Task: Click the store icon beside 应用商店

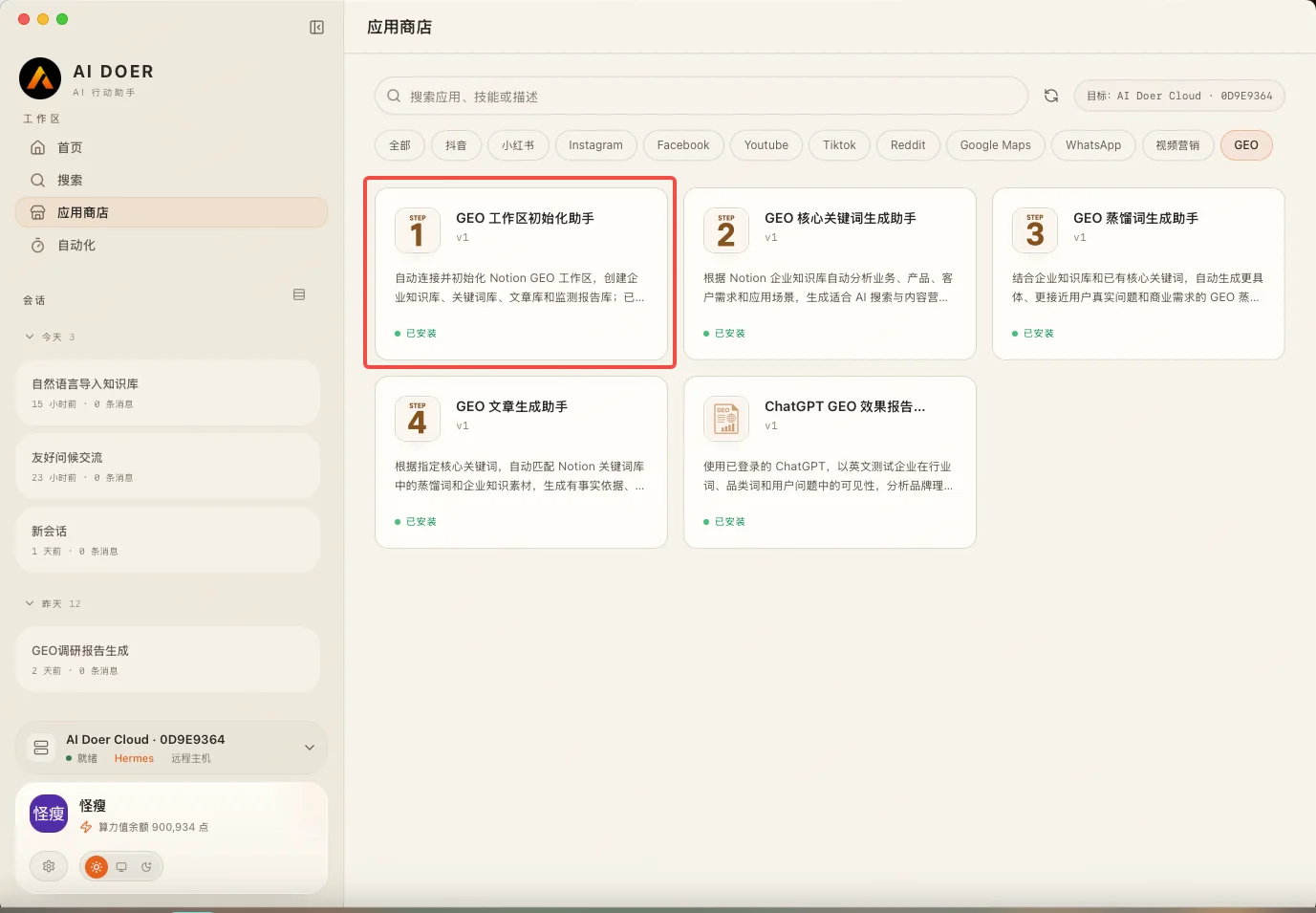Action: pos(38,212)
